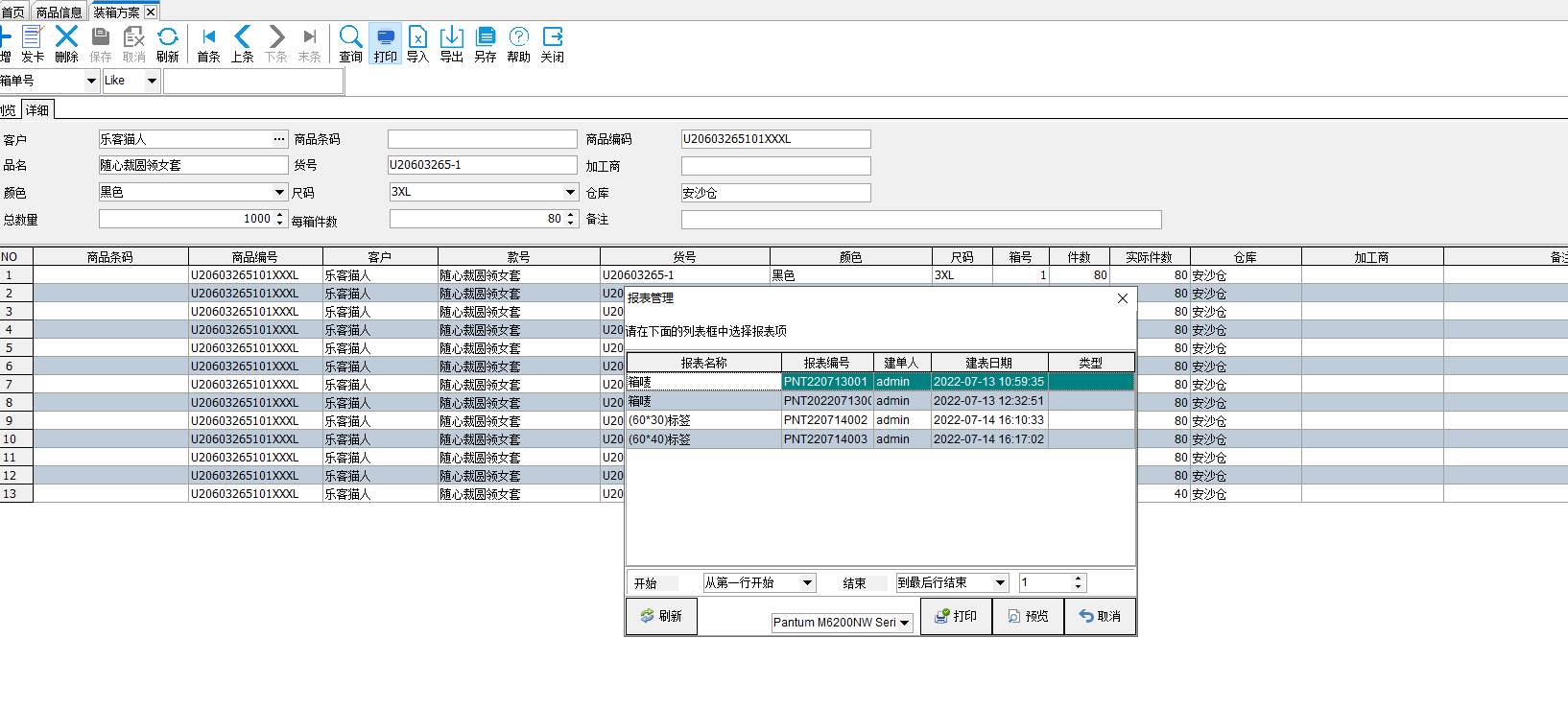Click the 货号 cell U20603265-1 in row 1
This screenshot has height=709, width=1568.
tap(685, 275)
